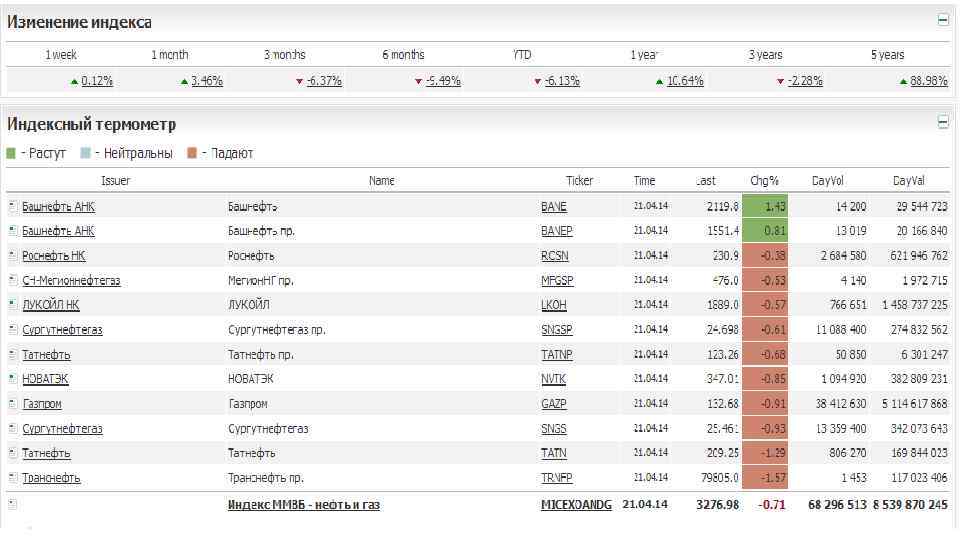Open the YTD change -6.13% link
The width and height of the screenshot is (960, 540).
point(562,81)
